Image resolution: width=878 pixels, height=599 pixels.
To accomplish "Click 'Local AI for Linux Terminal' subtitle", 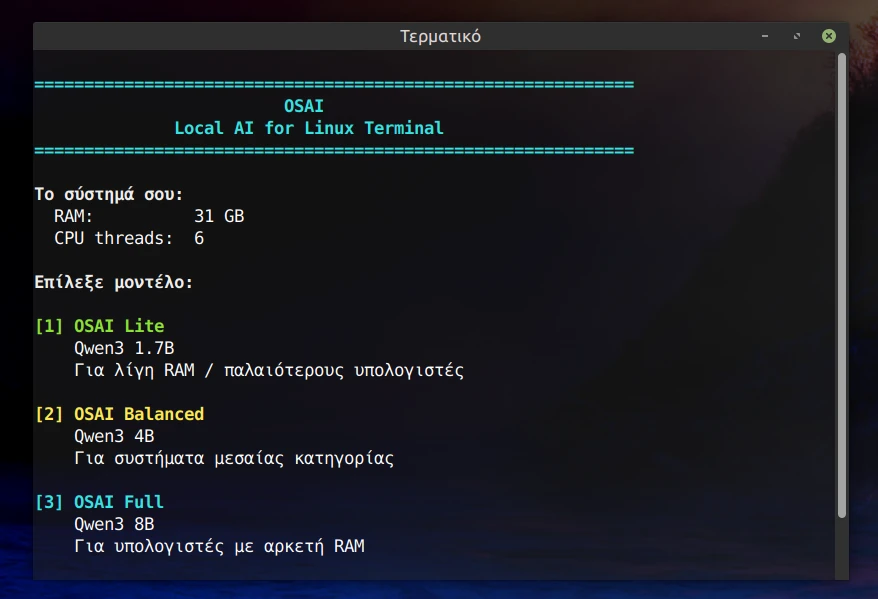I will (309, 128).
